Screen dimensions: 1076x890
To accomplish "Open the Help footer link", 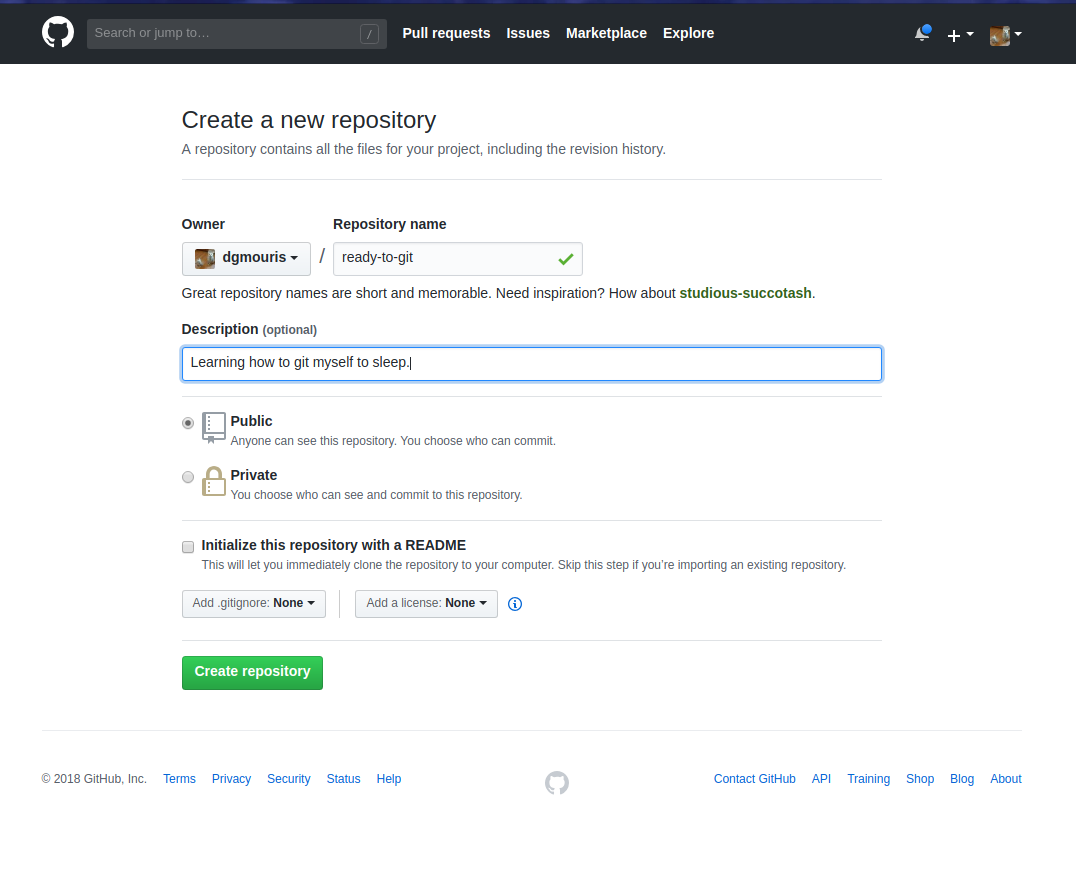I will point(388,779).
